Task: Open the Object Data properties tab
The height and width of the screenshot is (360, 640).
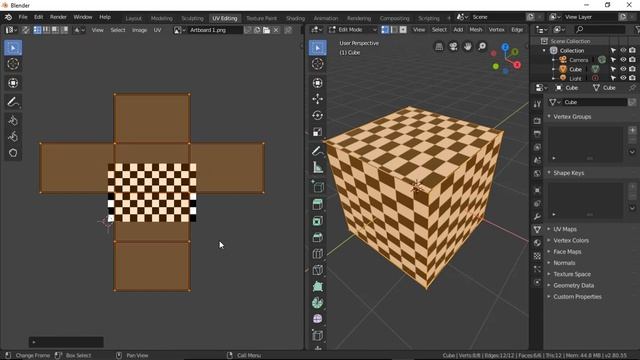Action: (537, 229)
